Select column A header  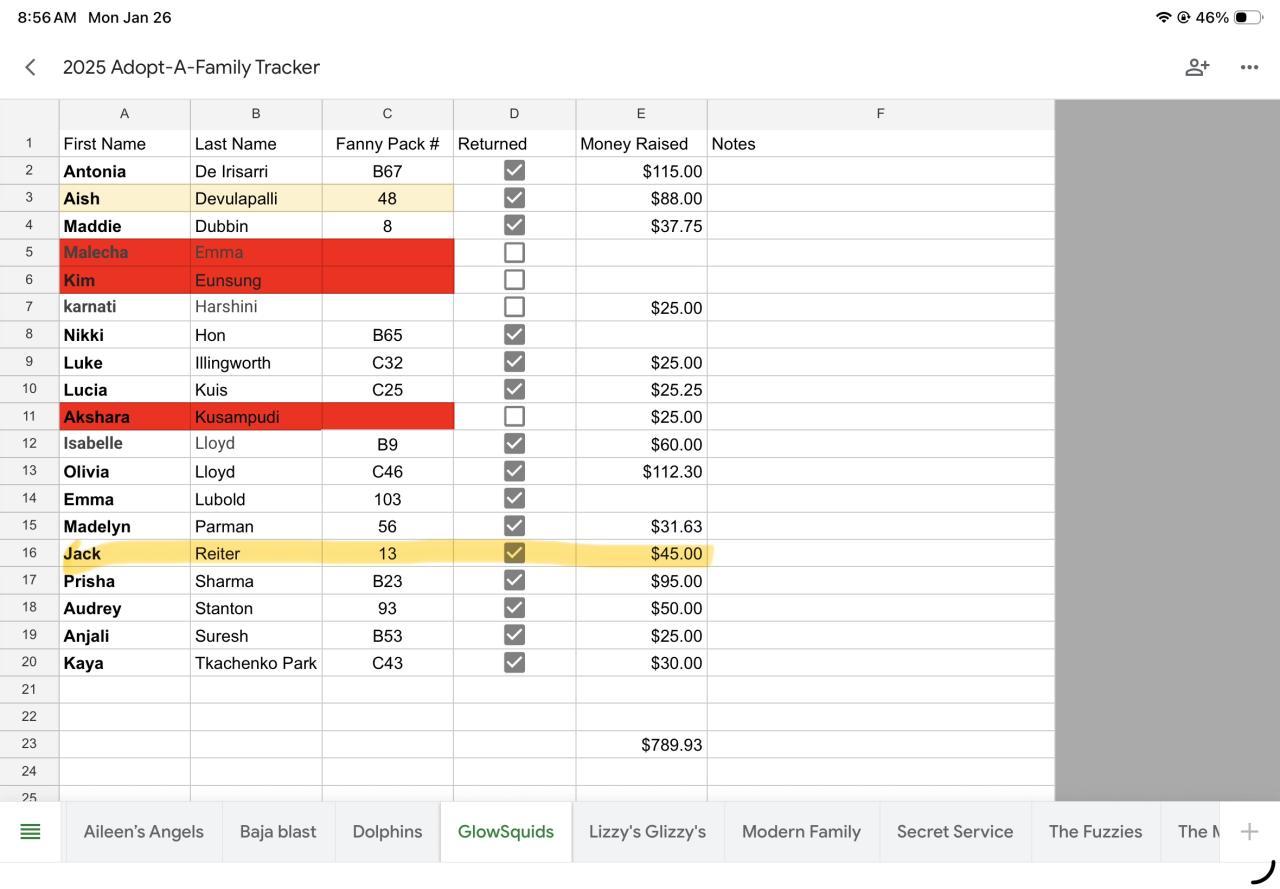(125, 114)
